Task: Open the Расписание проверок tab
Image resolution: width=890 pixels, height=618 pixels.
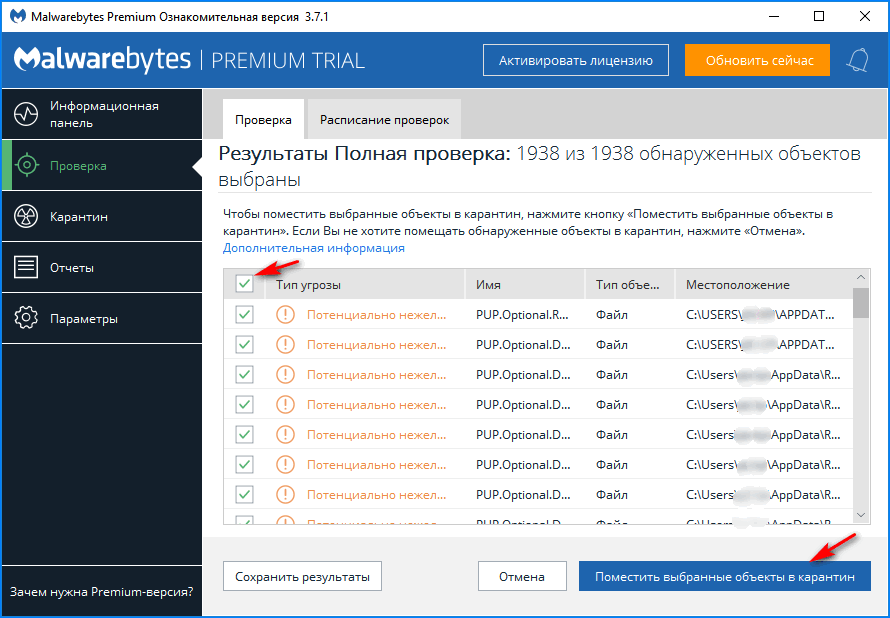Action: pyautogui.click(x=384, y=120)
